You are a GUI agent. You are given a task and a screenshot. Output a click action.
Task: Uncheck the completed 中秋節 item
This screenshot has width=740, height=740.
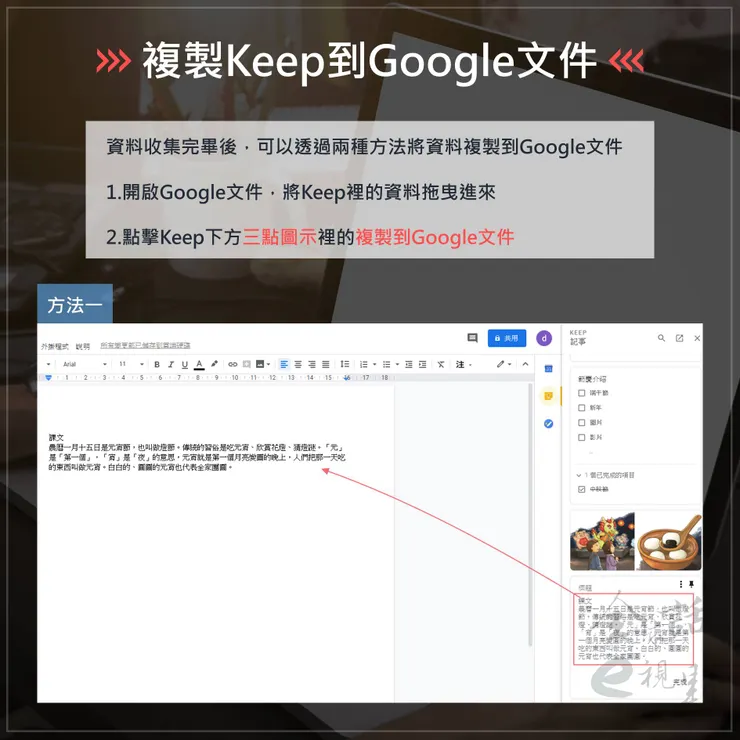pyautogui.click(x=581, y=489)
